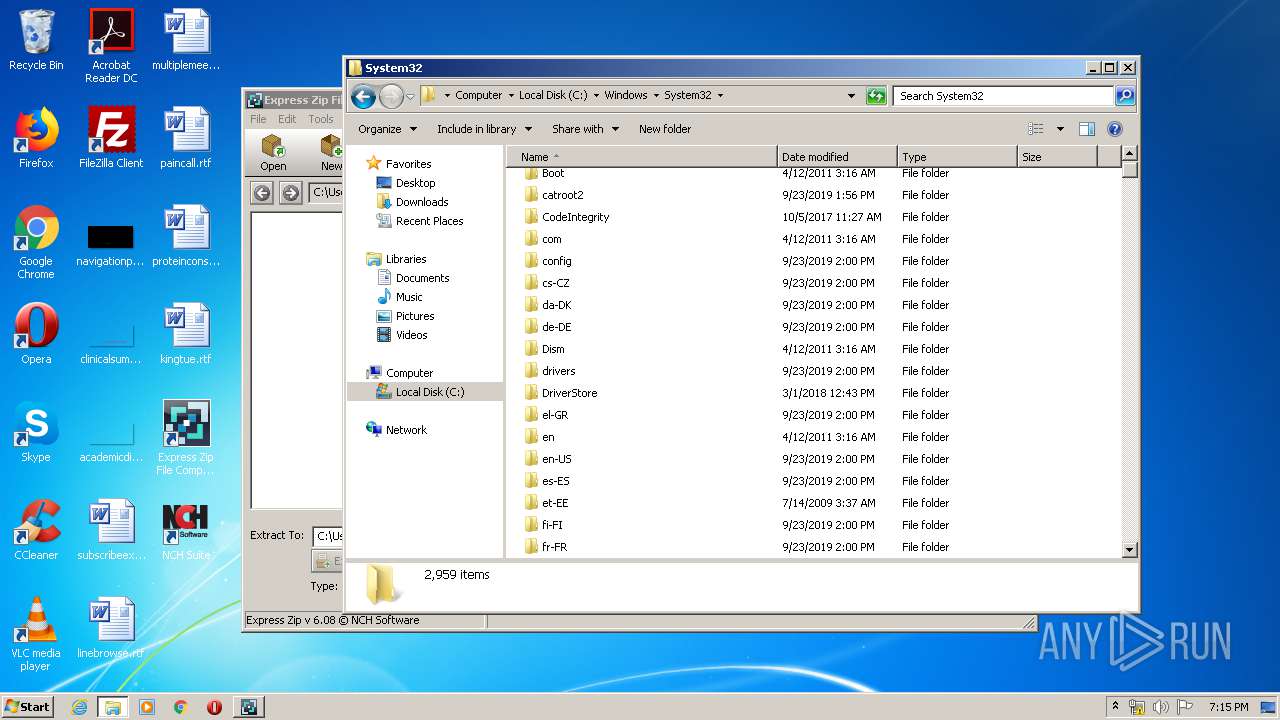Open the Recycle Bin desktop icon
This screenshot has height=720, width=1280.
pos(36,40)
